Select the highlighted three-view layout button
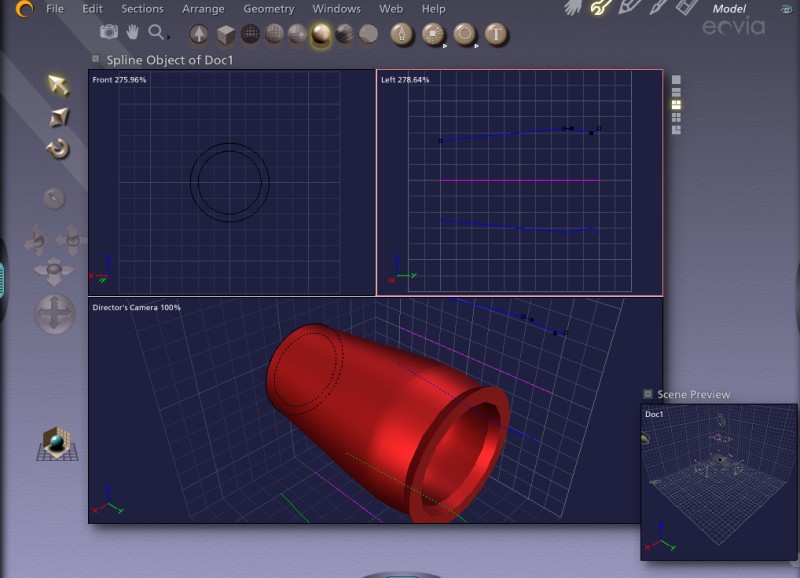The height and width of the screenshot is (578, 800). click(x=677, y=104)
